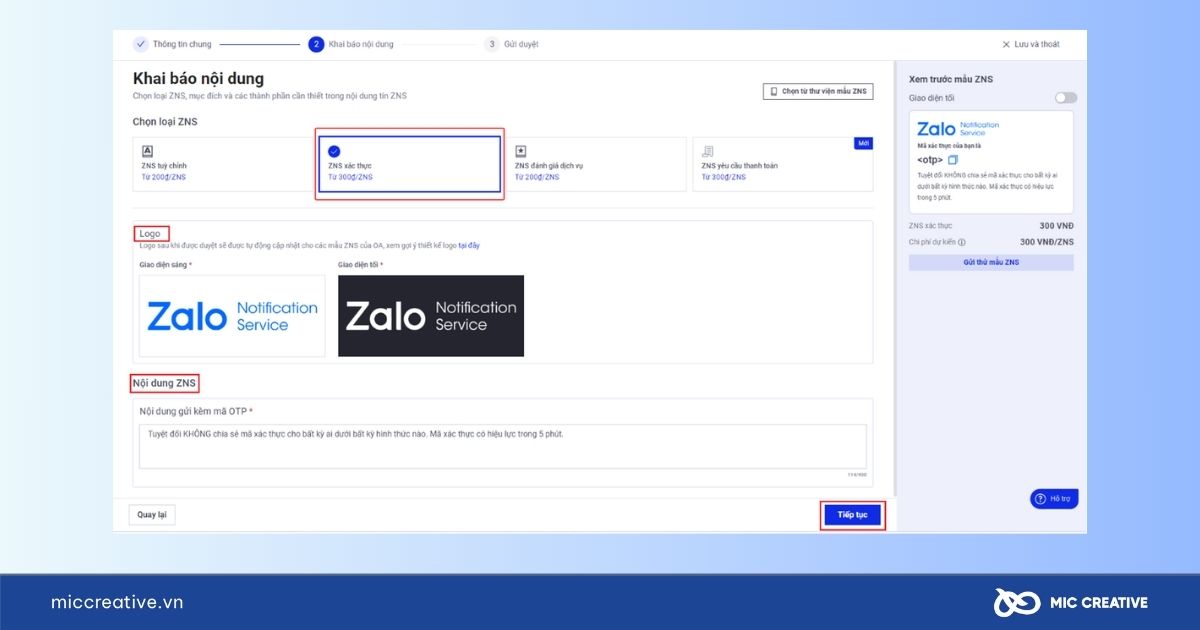Click the Chọn loại ZNS section label

pos(165,121)
